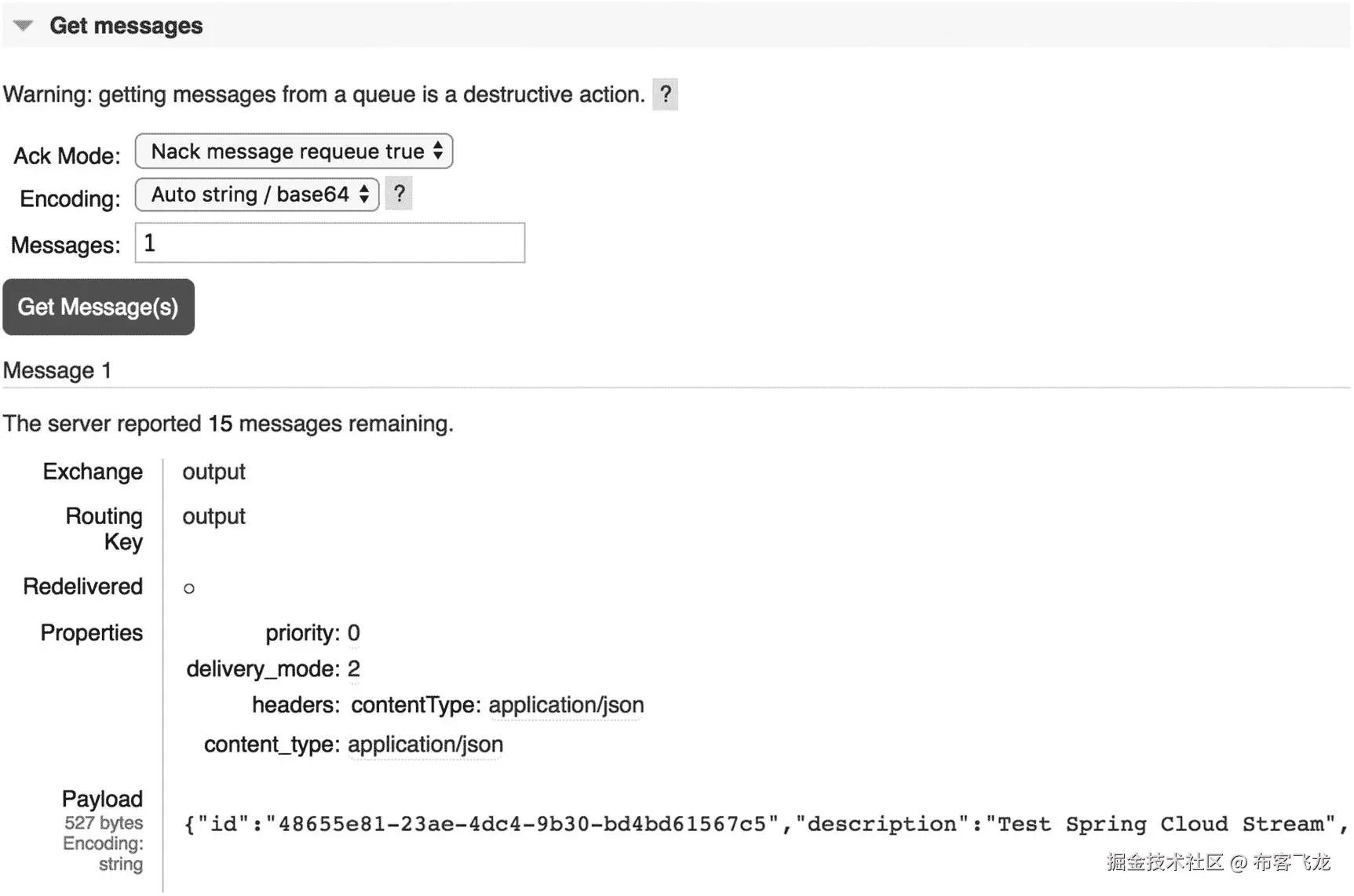
Task: Click the headers contentType application/json value
Action: [x=566, y=705]
